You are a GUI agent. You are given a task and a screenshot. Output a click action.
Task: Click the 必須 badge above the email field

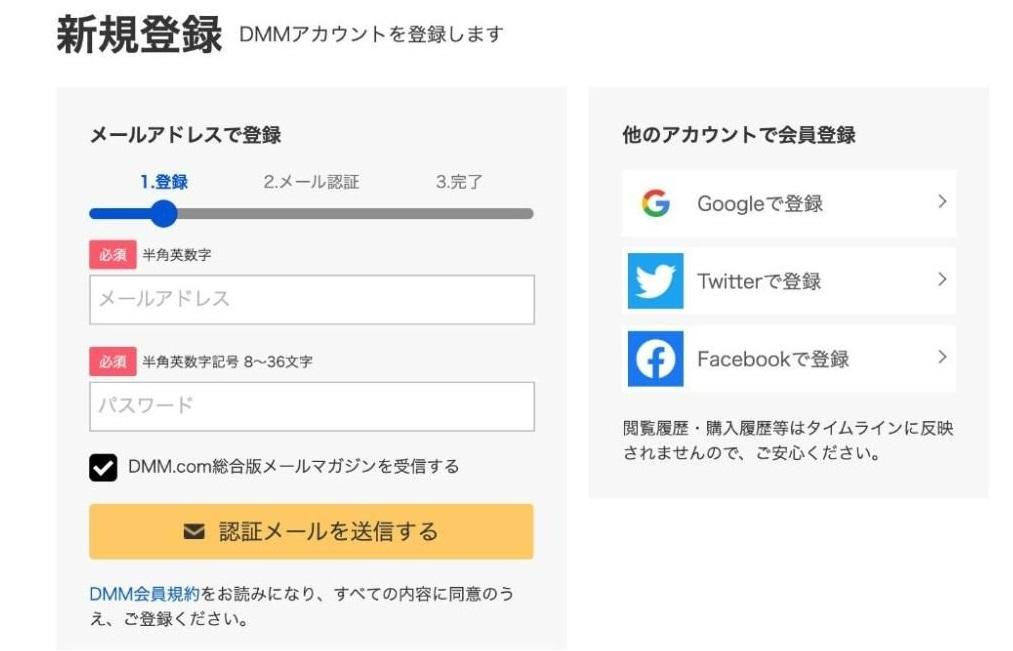click(x=112, y=255)
